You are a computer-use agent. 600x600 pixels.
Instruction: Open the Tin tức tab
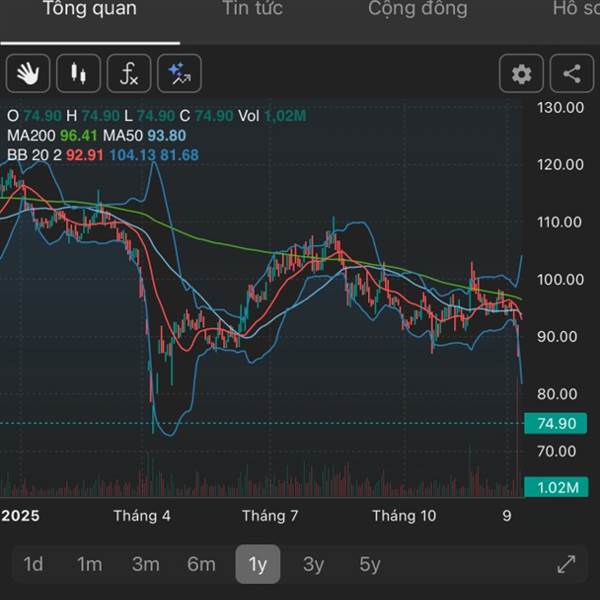click(x=253, y=8)
